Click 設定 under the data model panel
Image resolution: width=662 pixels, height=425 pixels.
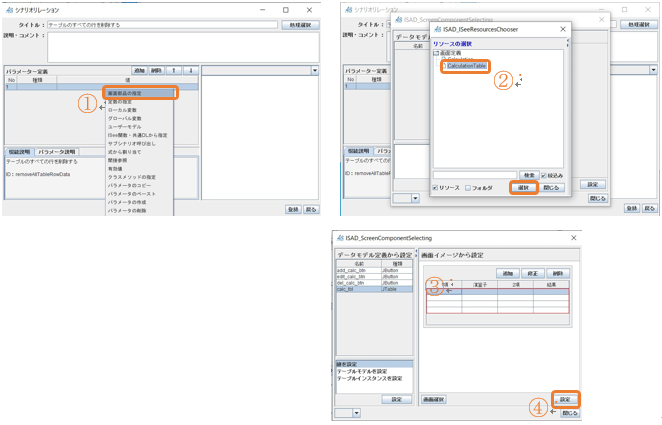point(396,399)
